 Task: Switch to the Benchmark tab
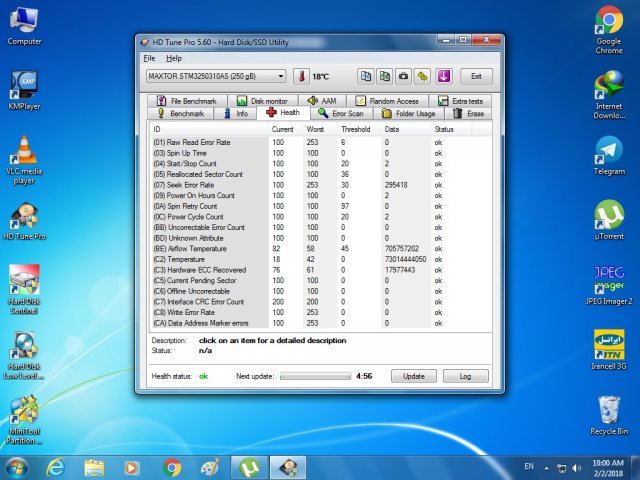point(180,114)
